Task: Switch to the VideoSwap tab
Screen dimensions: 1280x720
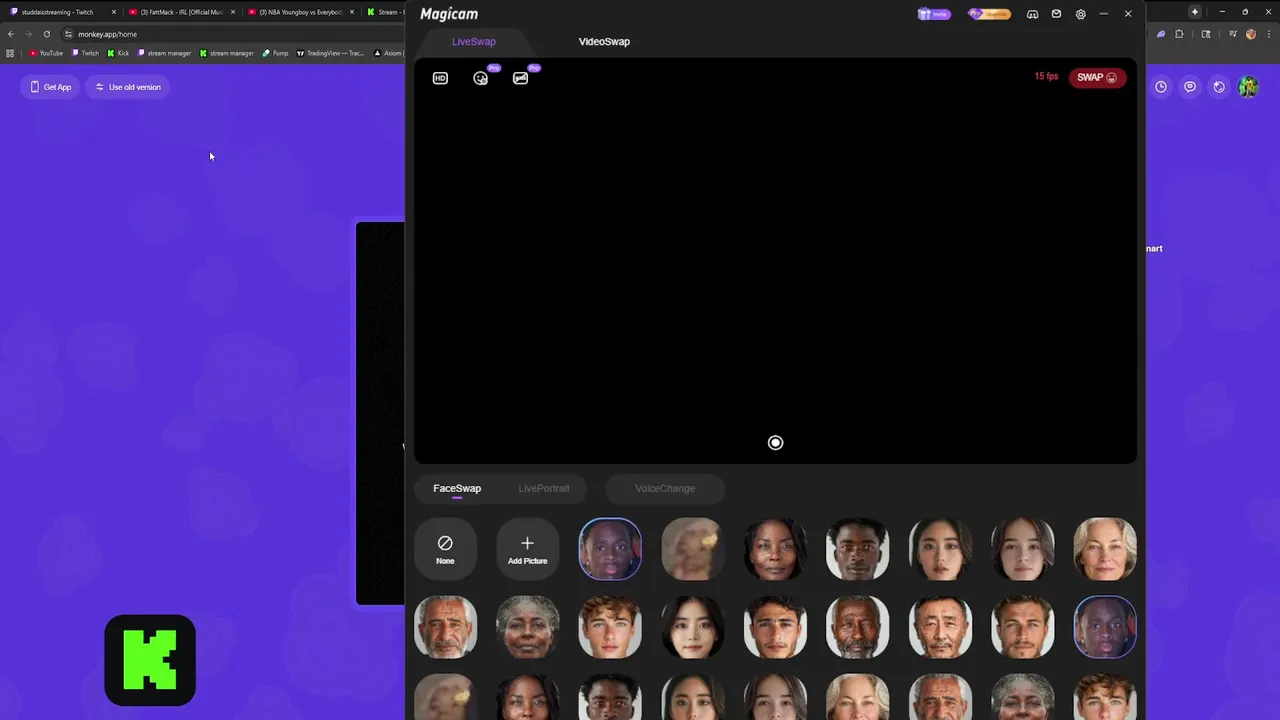Action: click(x=604, y=42)
